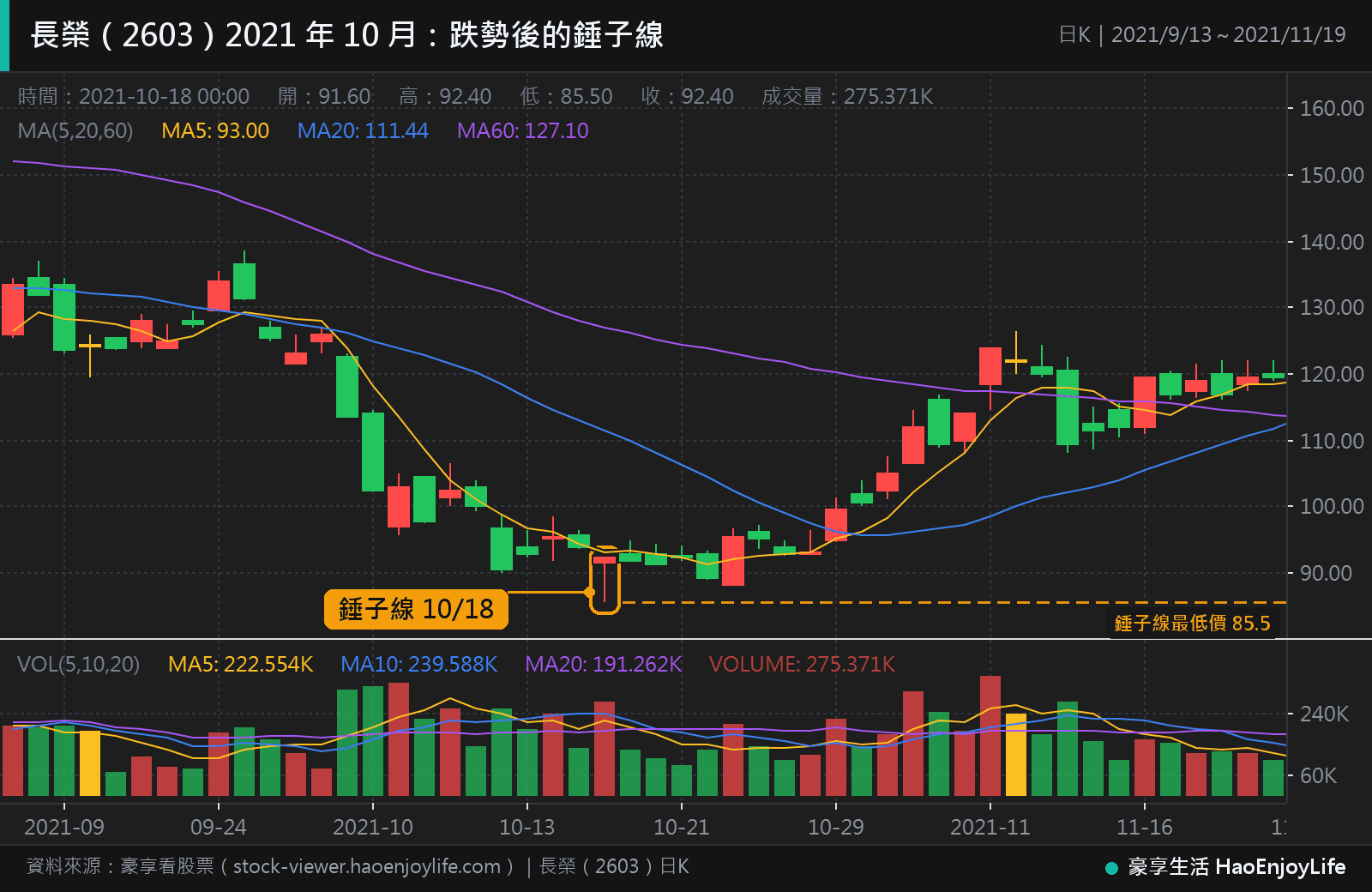Click the 11-16 time axis label
1372x892 pixels.
pyautogui.click(x=1145, y=827)
